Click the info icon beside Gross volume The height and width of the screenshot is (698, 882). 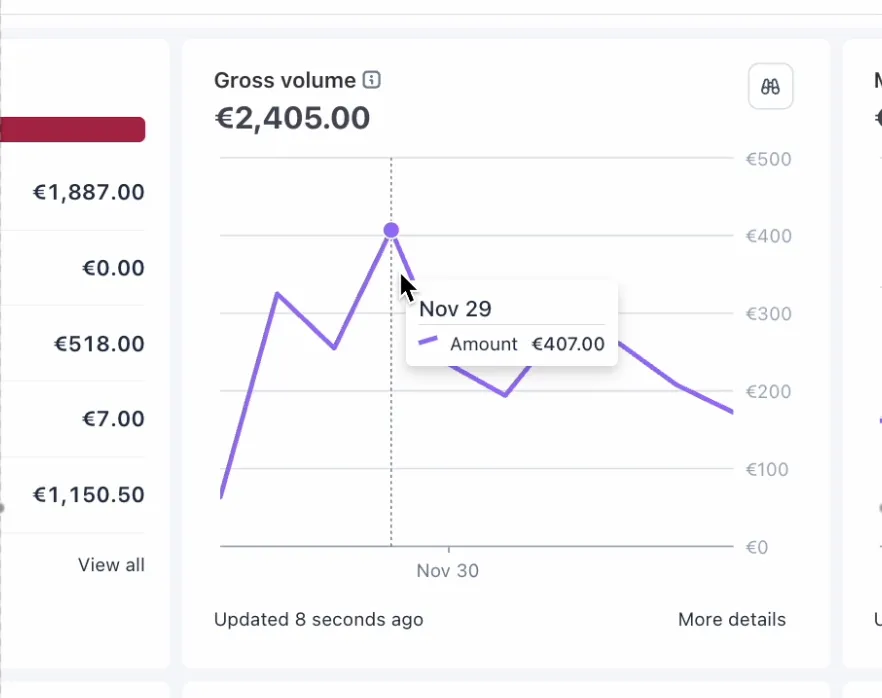372,80
